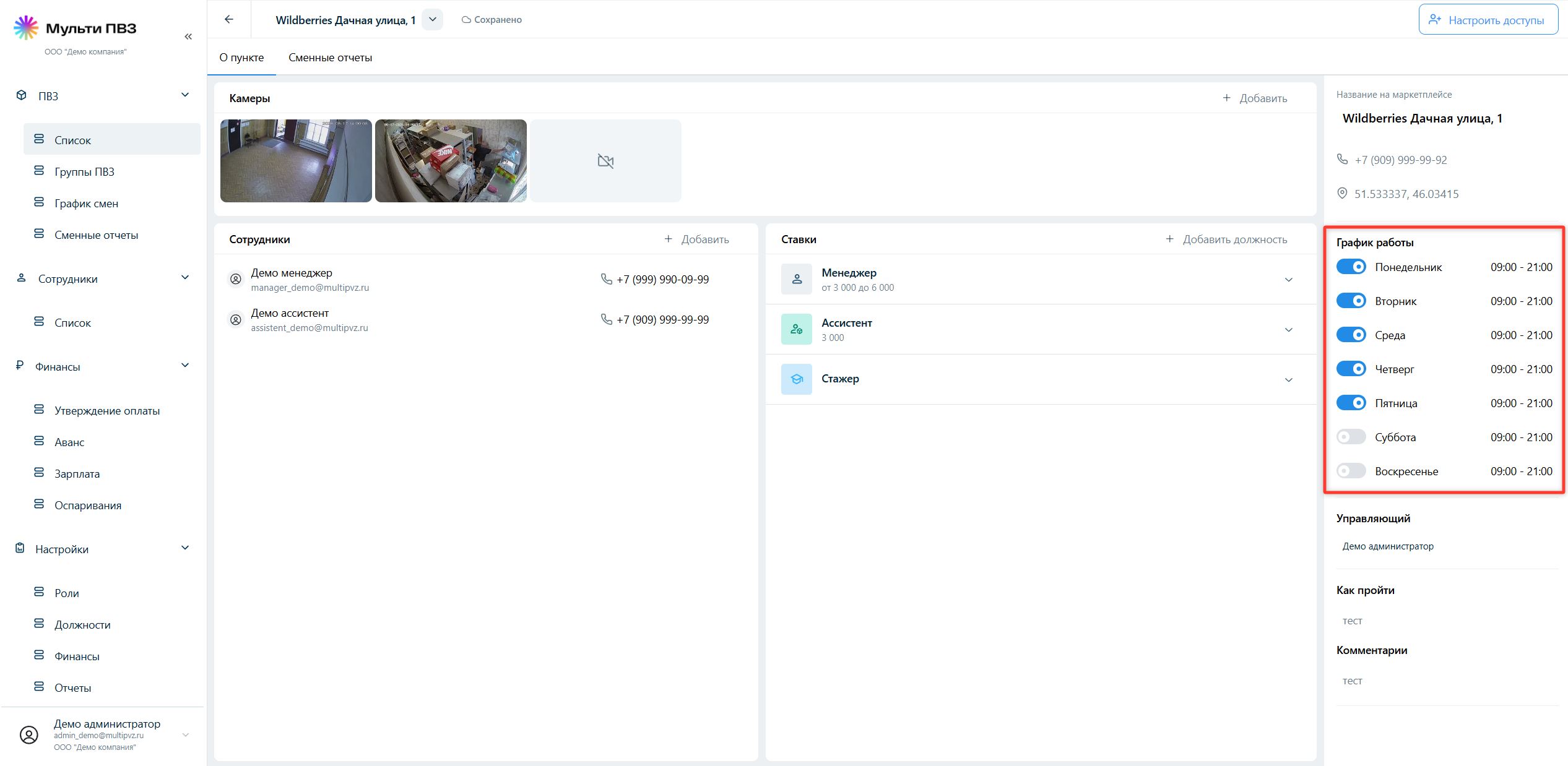The image size is (1568, 766).
Task: Switch to the Сменные отчеты tab
Action: [330, 58]
